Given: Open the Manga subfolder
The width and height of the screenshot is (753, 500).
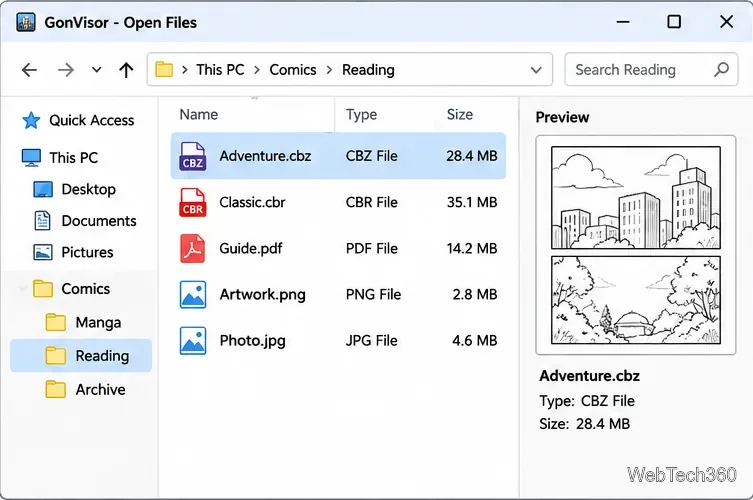Looking at the screenshot, I should point(98,322).
